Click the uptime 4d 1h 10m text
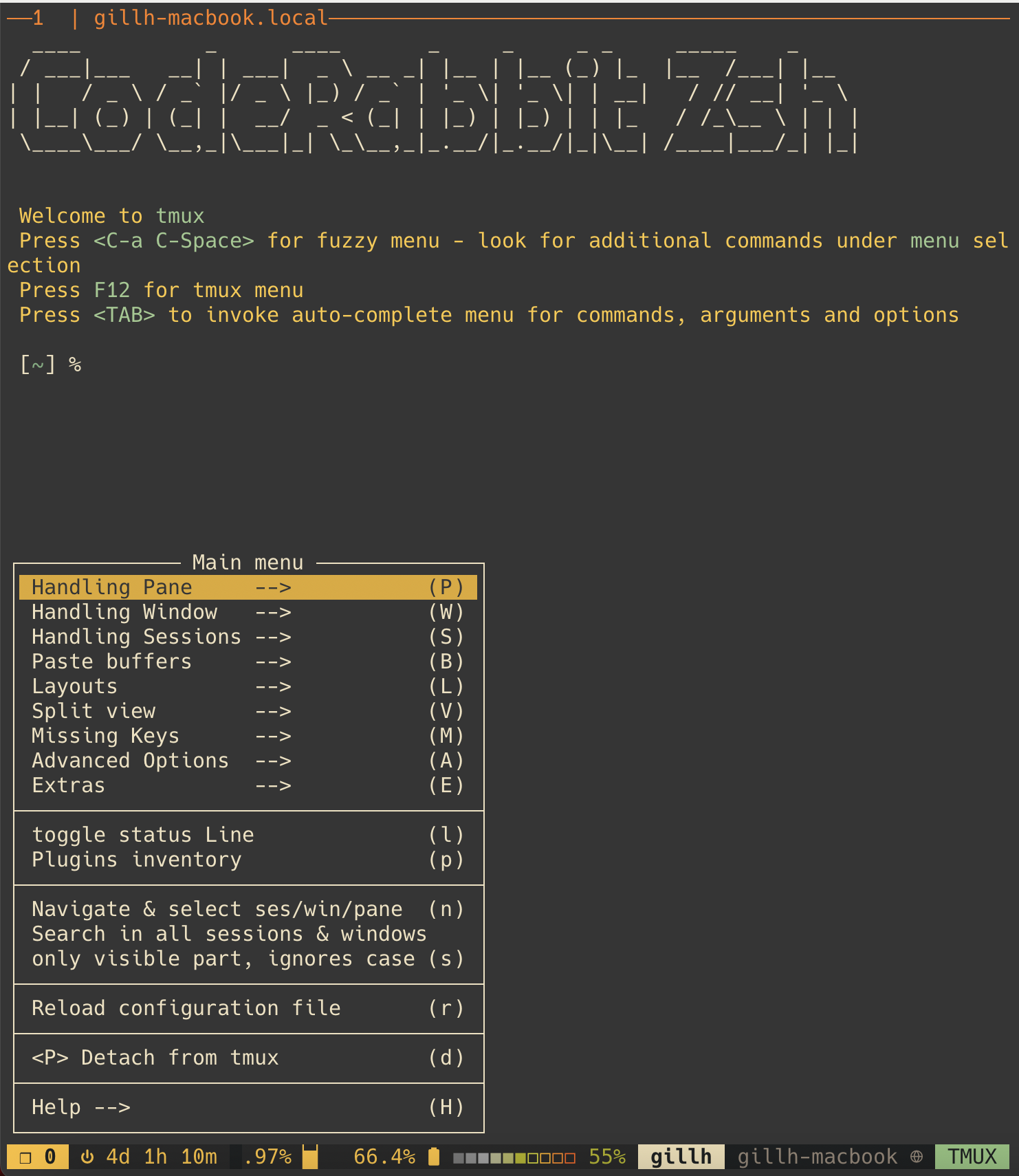This screenshot has width=1019, height=1176. (x=162, y=1157)
